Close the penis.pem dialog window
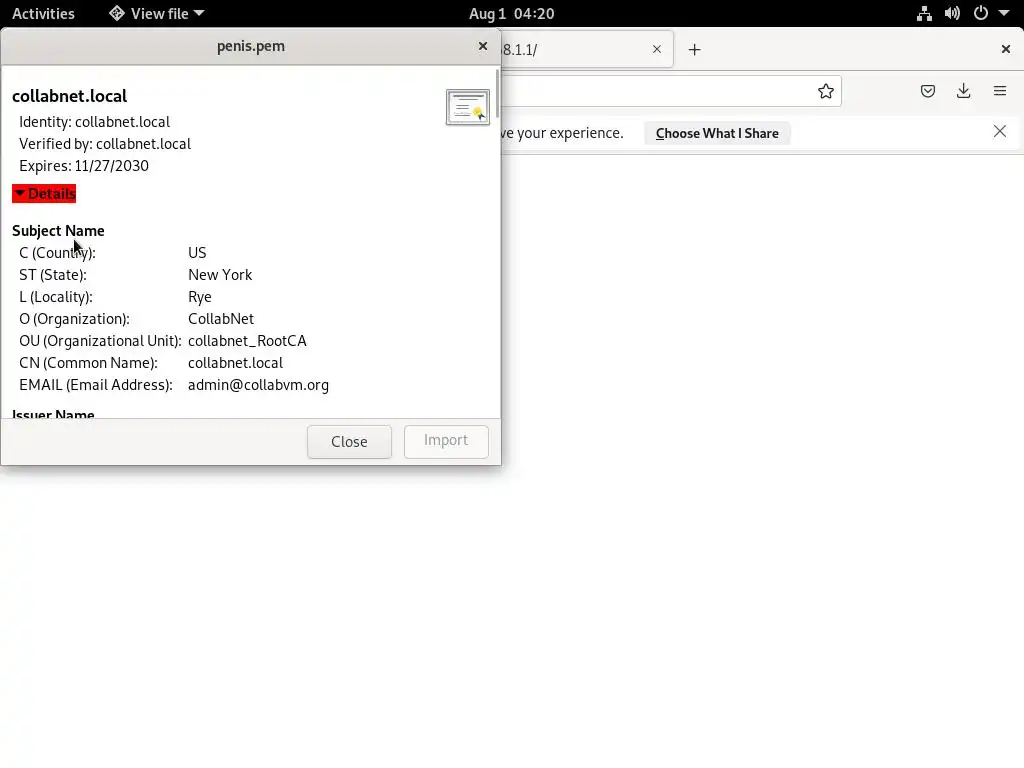This screenshot has height=768, width=1024. [x=483, y=46]
